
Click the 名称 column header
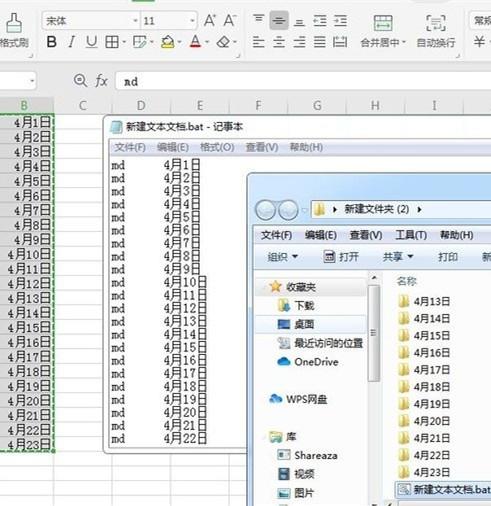click(x=407, y=281)
